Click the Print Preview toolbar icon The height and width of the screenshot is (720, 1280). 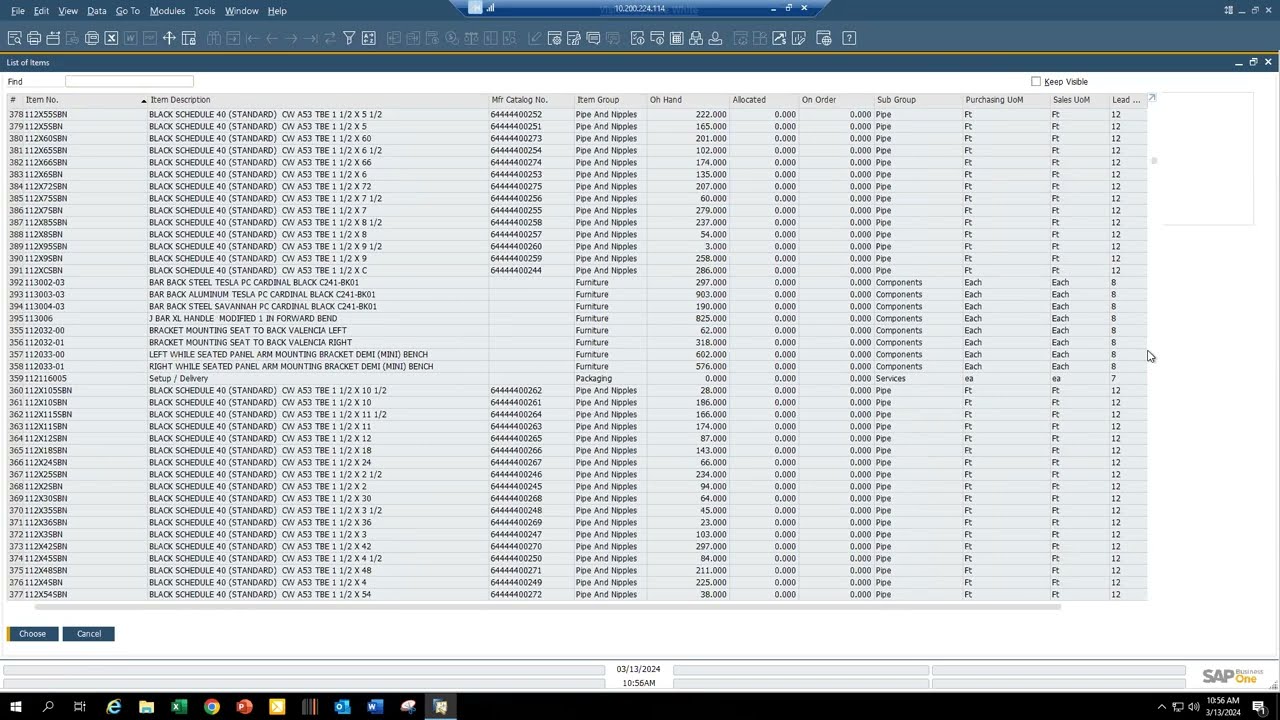[15, 38]
